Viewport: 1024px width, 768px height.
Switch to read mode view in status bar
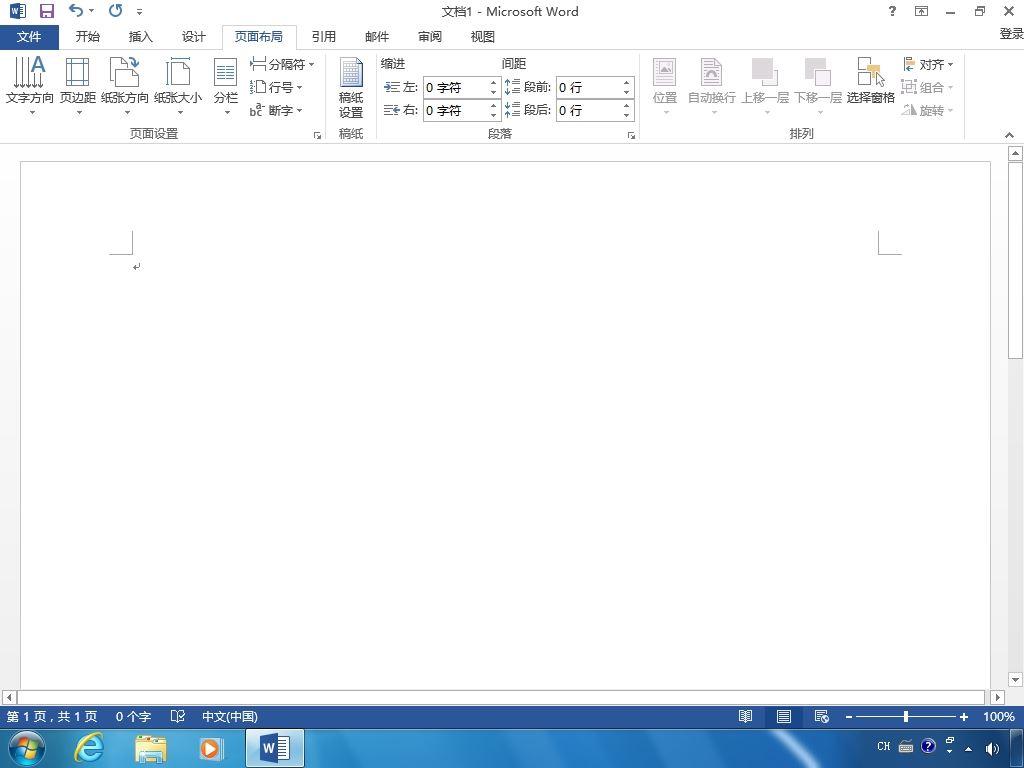point(745,716)
